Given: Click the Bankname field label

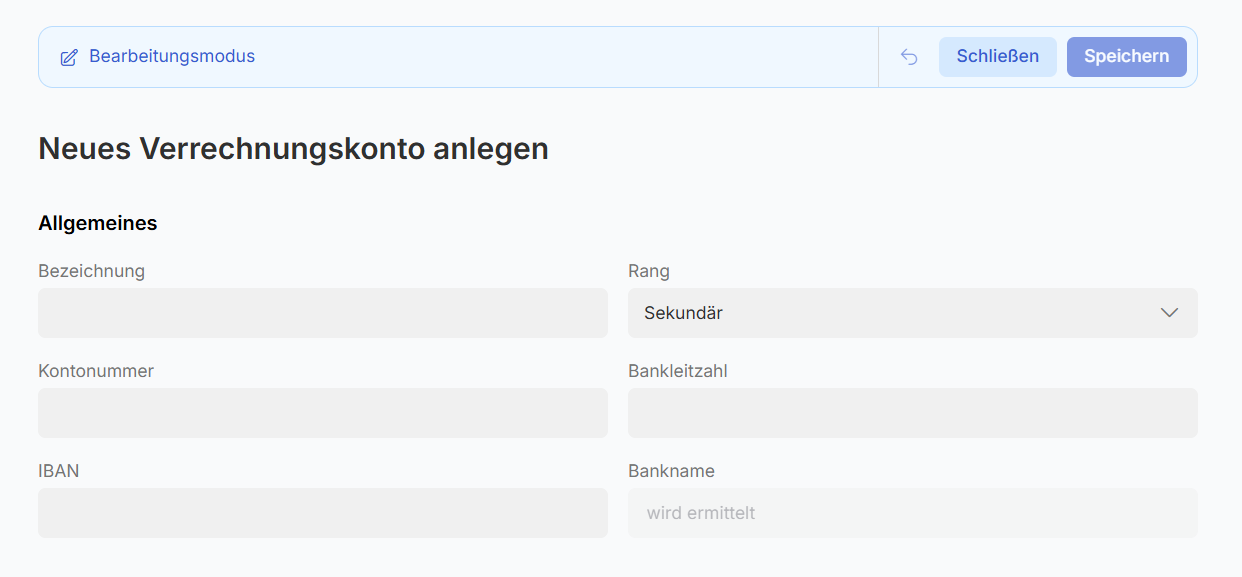Looking at the screenshot, I should [671, 471].
